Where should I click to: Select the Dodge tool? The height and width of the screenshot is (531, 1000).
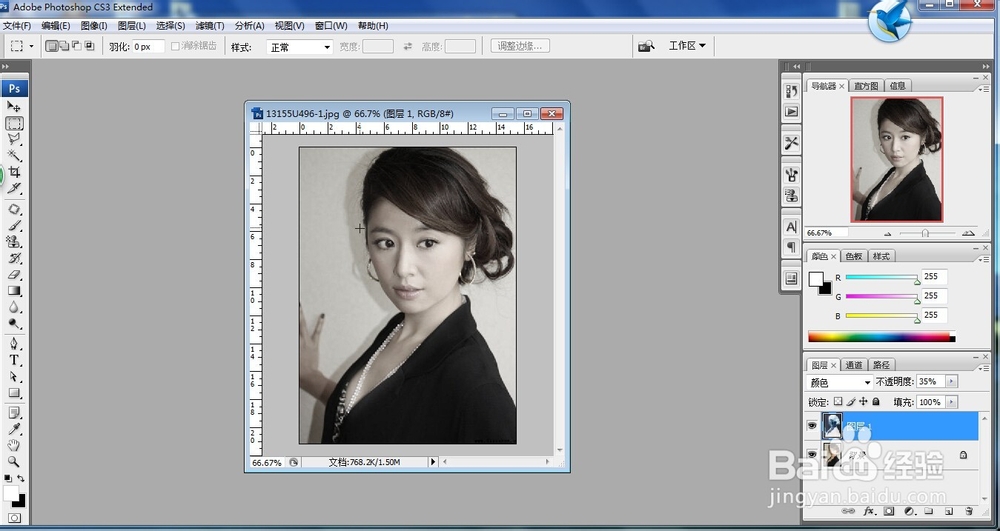click(x=14, y=324)
